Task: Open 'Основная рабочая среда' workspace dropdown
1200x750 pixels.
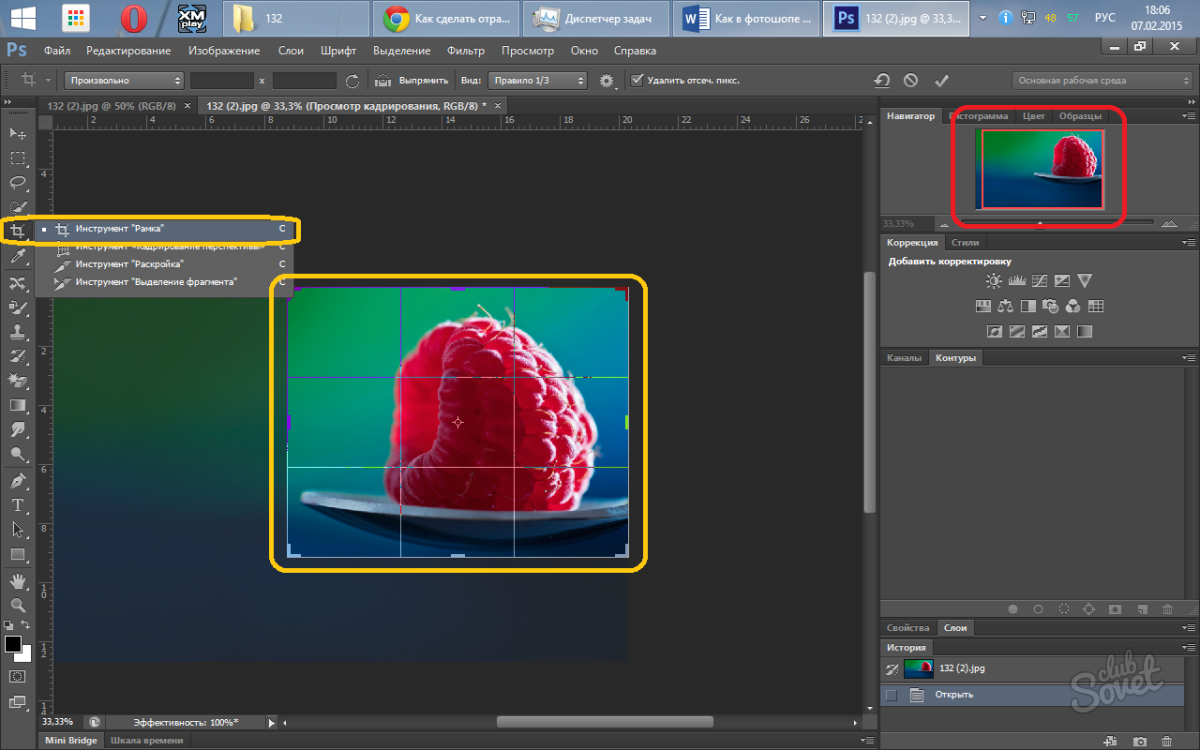Action: tap(1100, 80)
